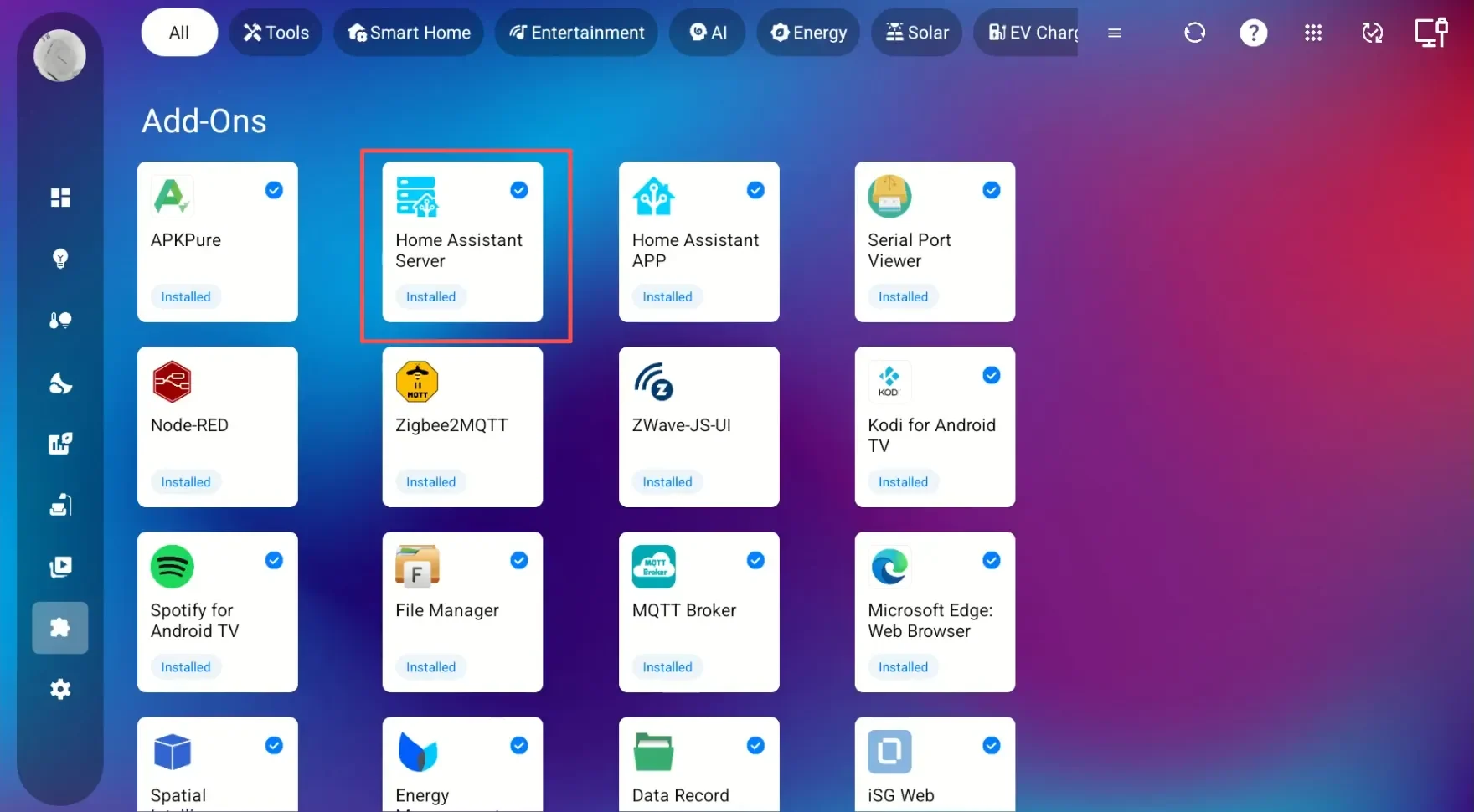Image resolution: width=1474 pixels, height=812 pixels.
Task: Open the dashboard grid icon in sidebar
Action: pyautogui.click(x=60, y=198)
